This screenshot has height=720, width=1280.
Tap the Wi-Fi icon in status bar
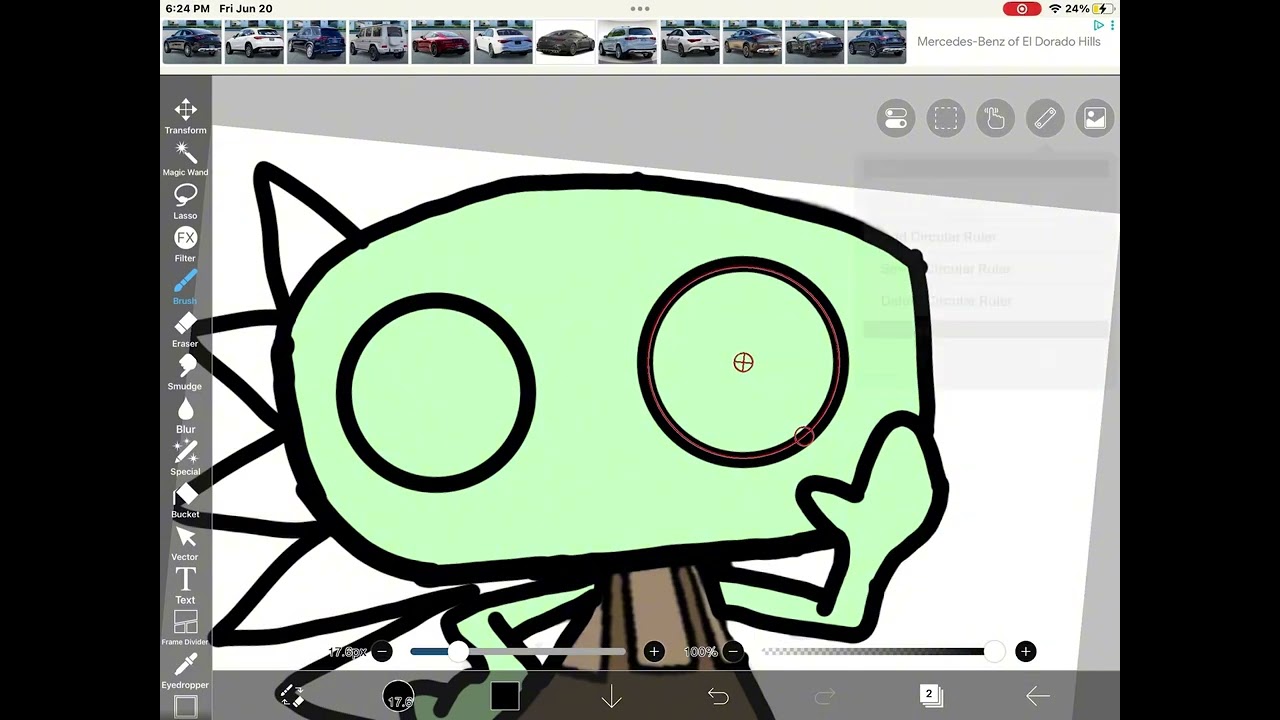pyautogui.click(x=1055, y=9)
